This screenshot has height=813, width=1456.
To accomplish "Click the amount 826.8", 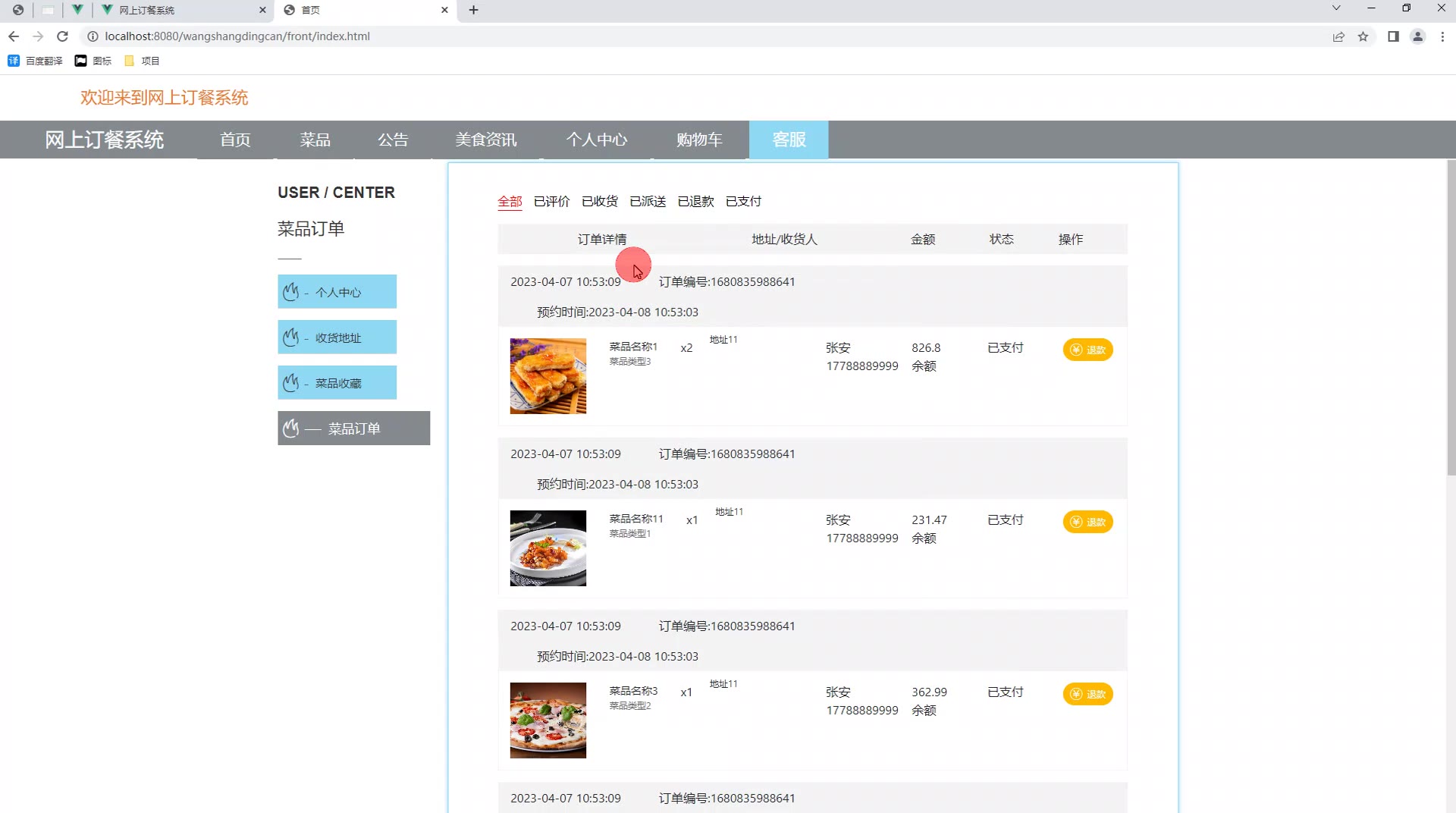I will [926, 348].
